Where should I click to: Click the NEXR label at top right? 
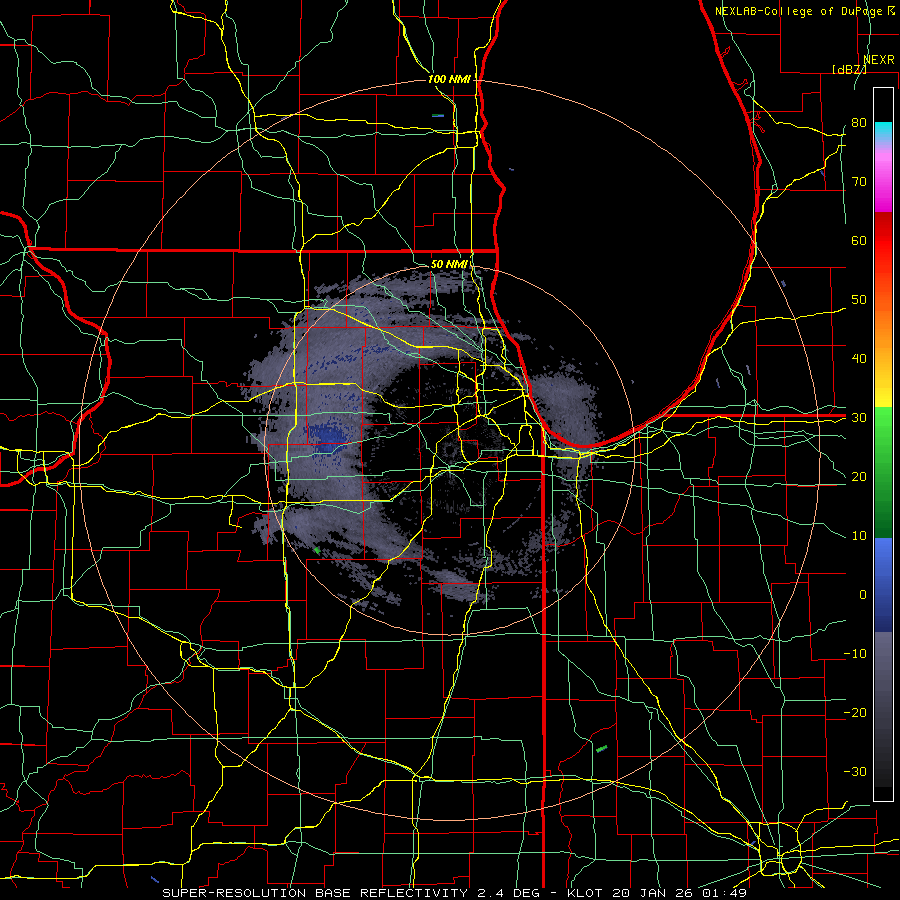(x=879, y=60)
